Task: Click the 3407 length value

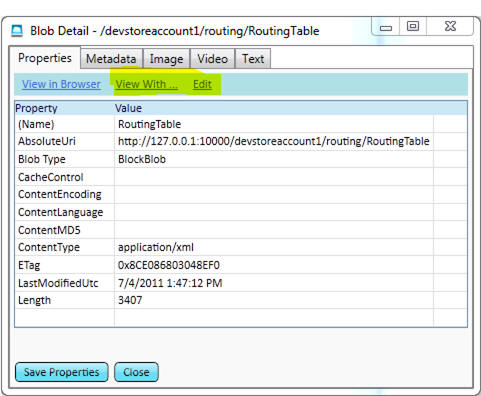Action: point(130,300)
